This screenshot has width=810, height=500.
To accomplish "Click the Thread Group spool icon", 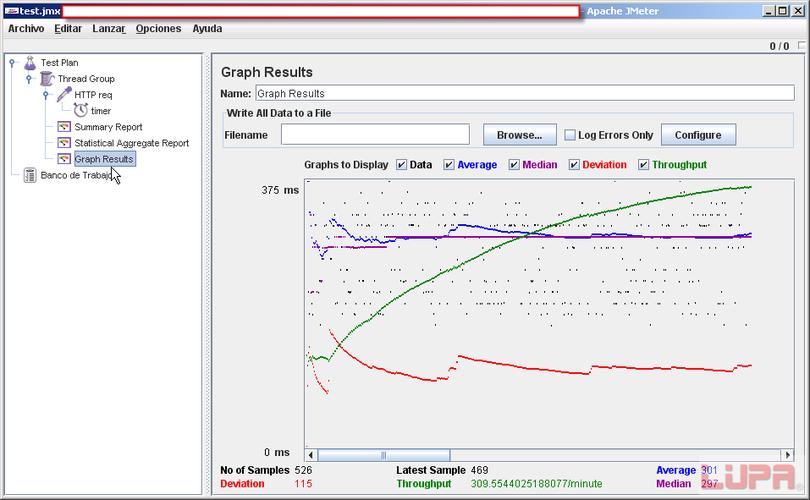I will pyautogui.click(x=46, y=79).
